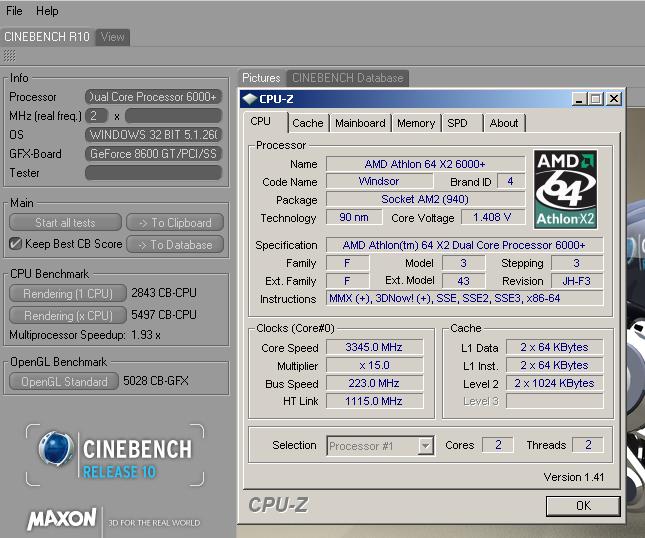Select the Technology value 90 nm

(x=354, y=217)
